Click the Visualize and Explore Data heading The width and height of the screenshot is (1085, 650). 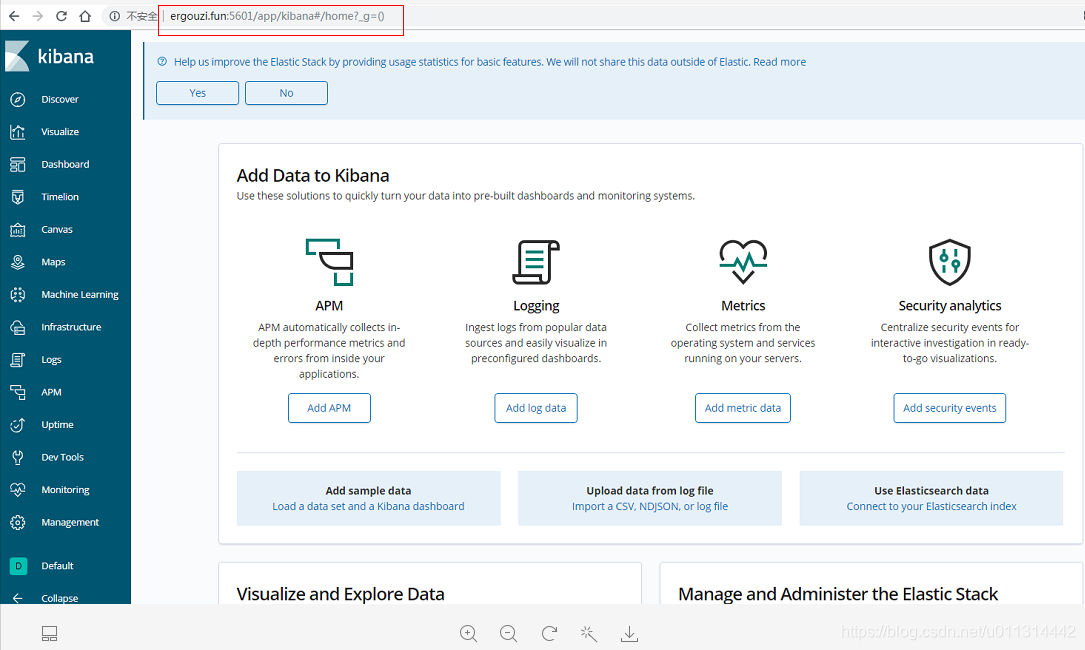340,594
